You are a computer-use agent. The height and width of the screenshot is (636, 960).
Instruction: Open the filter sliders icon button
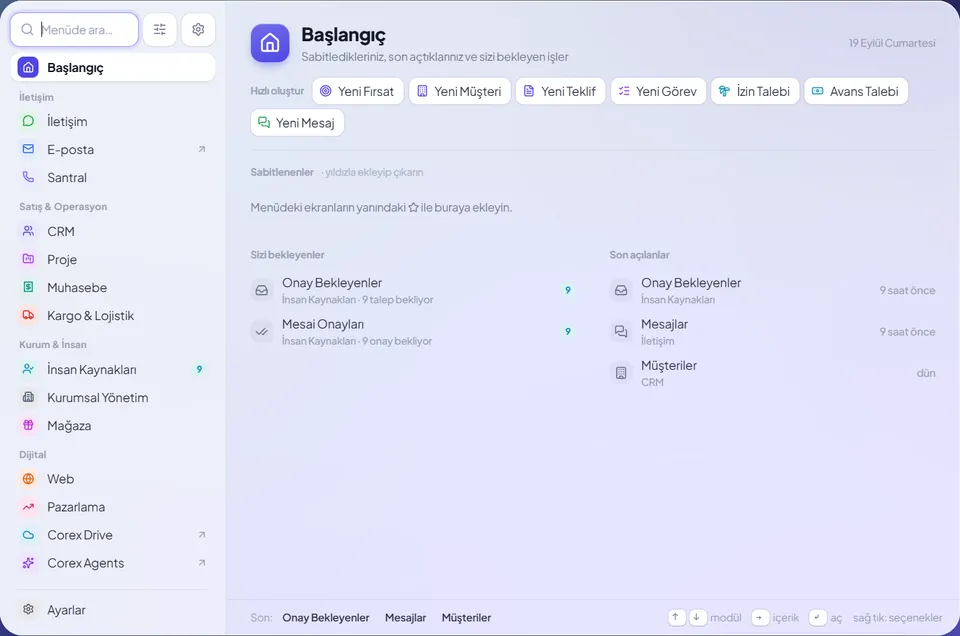click(x=160, y=29)
